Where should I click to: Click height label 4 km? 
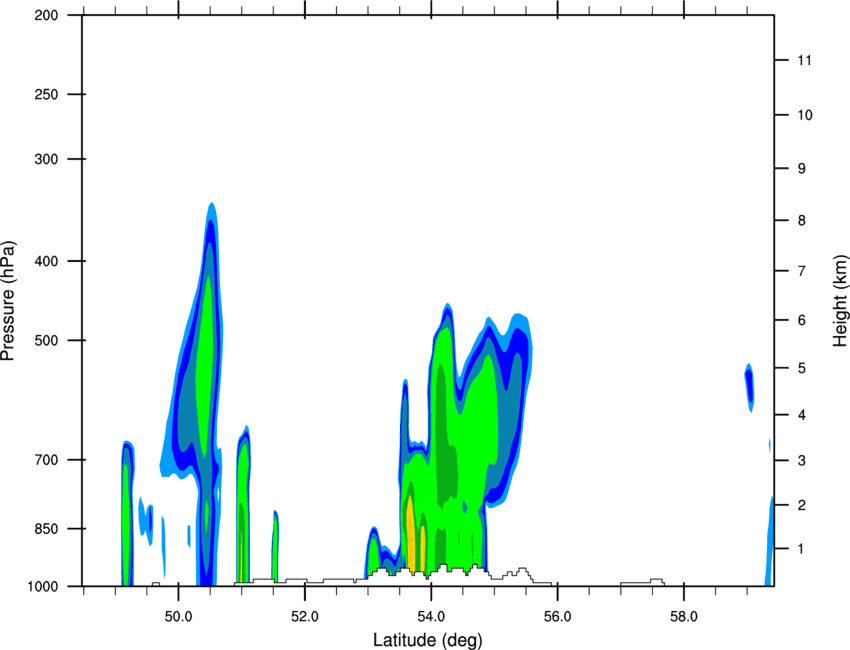click(801, 415)
